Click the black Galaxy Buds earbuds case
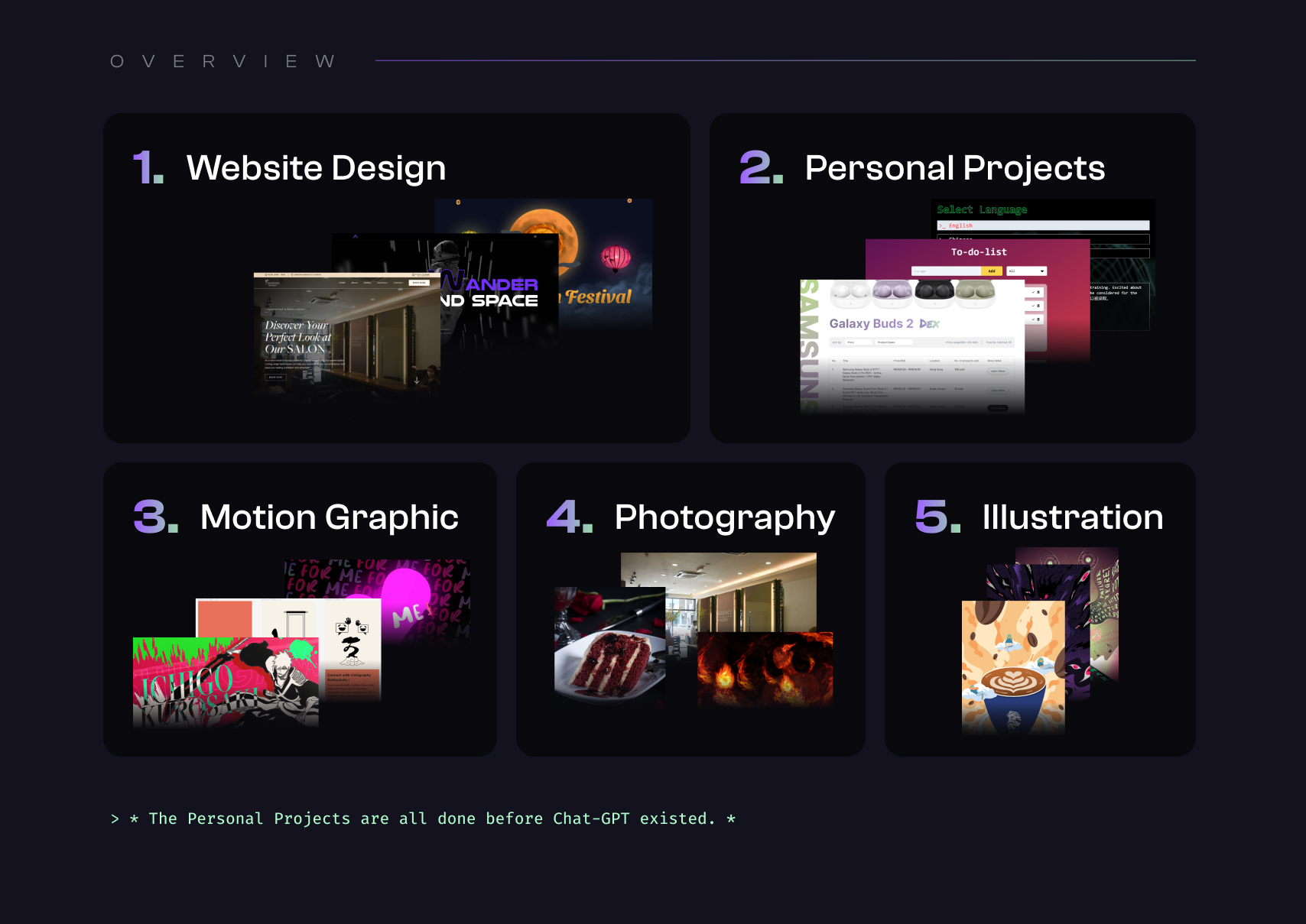 (x=934, y=291)
